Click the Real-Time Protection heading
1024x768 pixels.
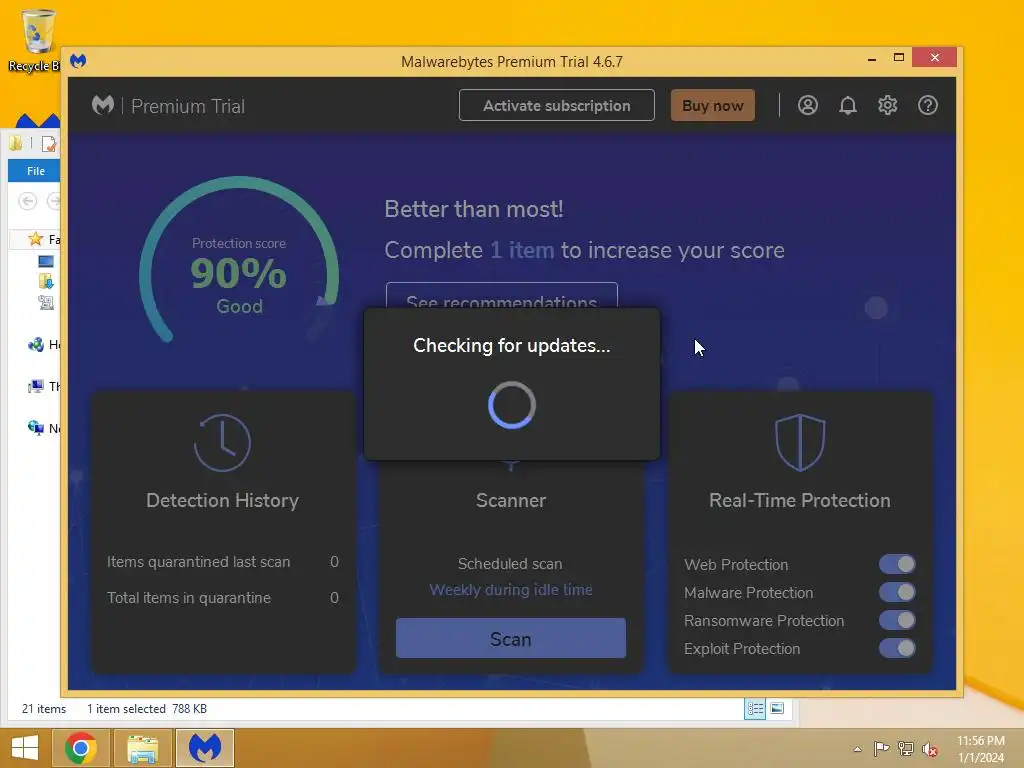800,500
